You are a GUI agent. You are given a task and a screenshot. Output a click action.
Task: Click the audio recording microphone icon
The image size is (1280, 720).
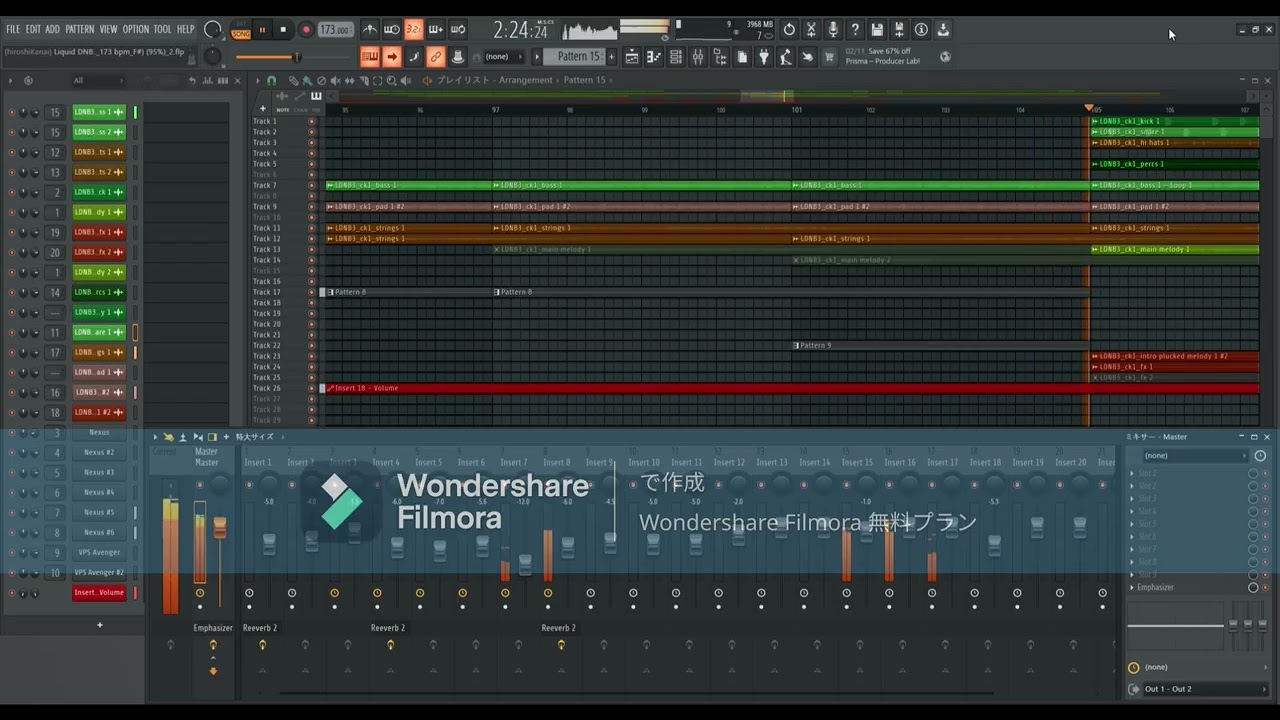(833, 29)
